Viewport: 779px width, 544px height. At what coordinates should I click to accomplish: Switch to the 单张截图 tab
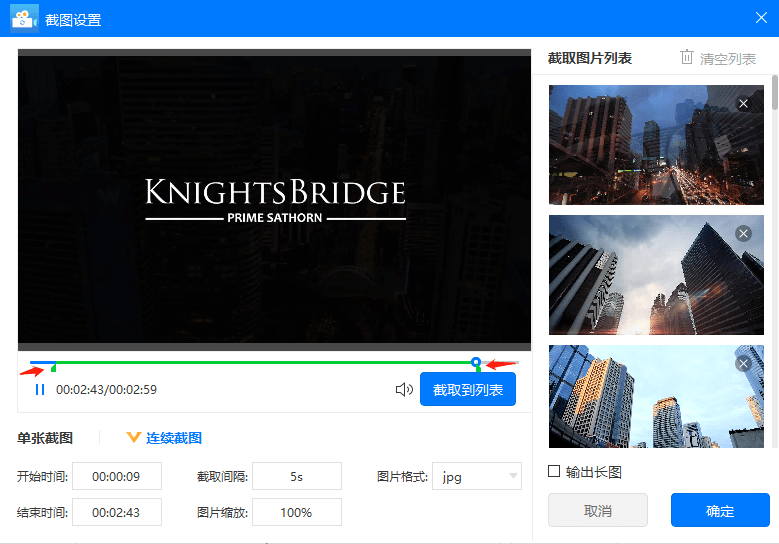pos(45,438)
